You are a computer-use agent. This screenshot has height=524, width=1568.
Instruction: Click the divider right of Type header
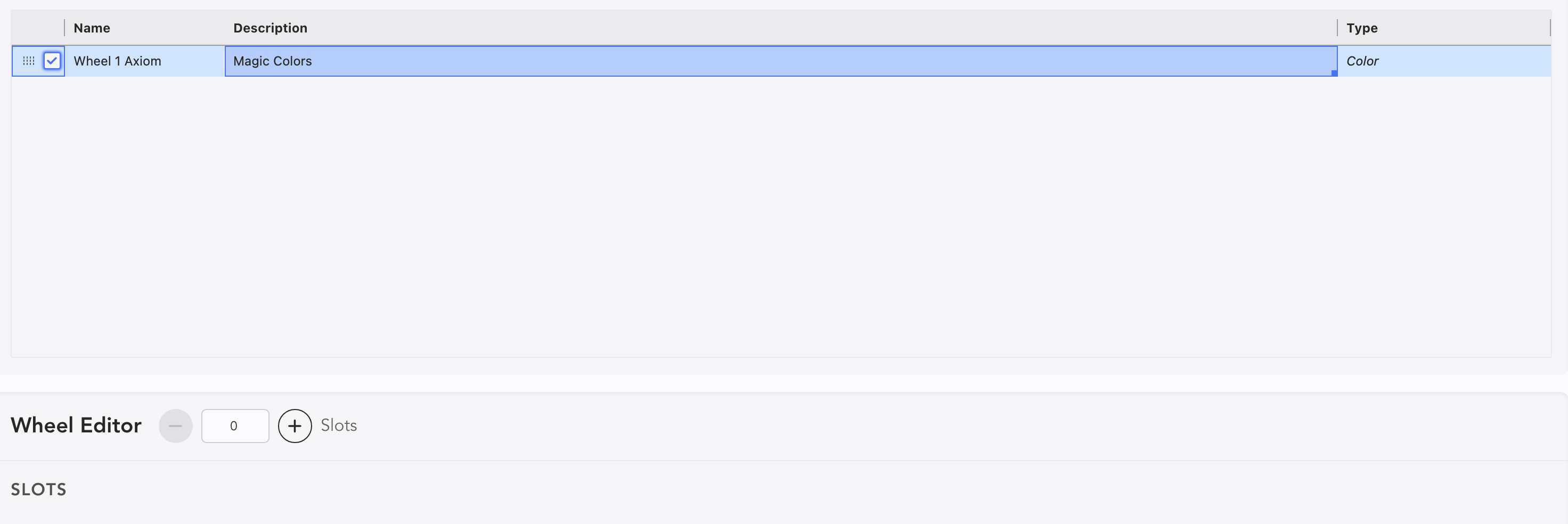click(x=1550, y=28)
